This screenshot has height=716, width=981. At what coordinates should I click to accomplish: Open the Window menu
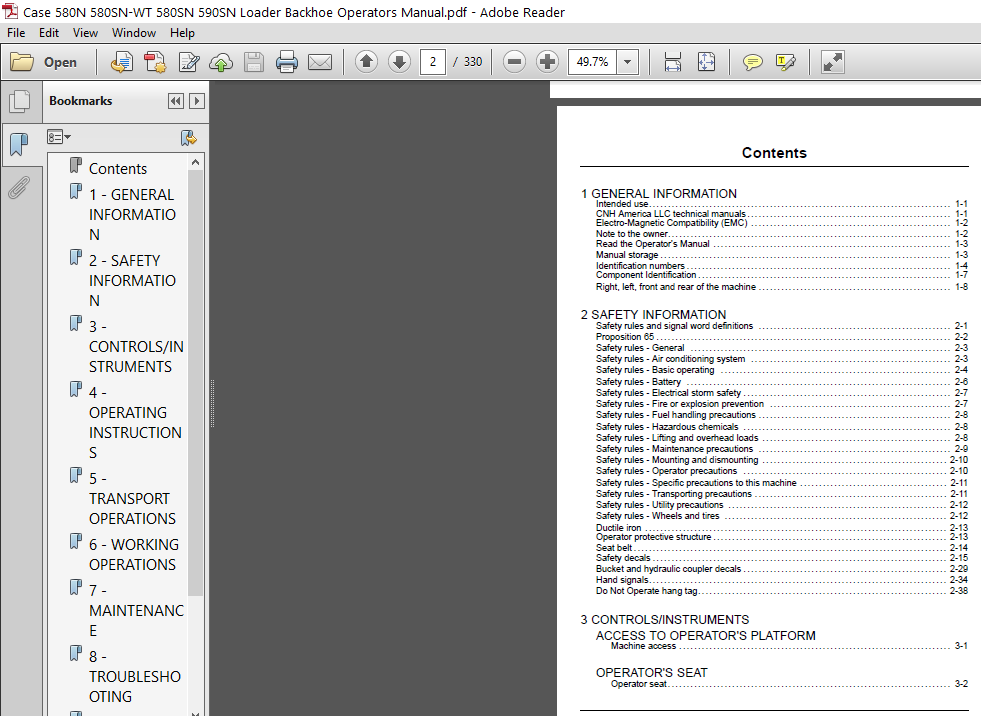(134, 33)
